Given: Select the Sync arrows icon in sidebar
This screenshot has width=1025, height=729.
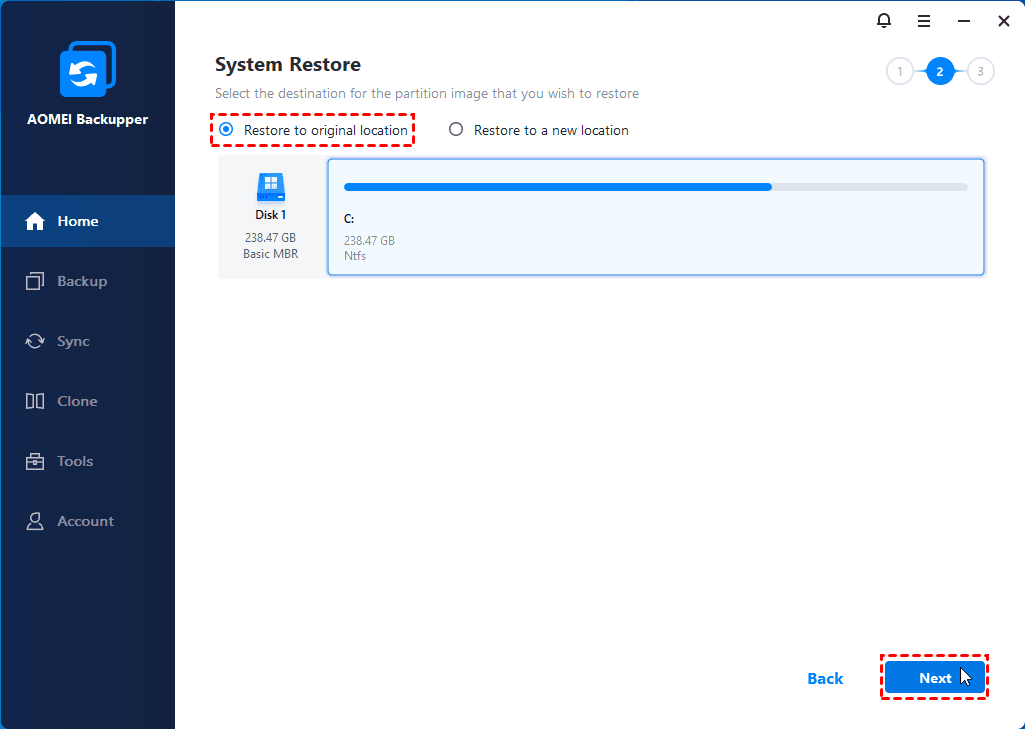Looking at the screenshot, I should (35, 341).
